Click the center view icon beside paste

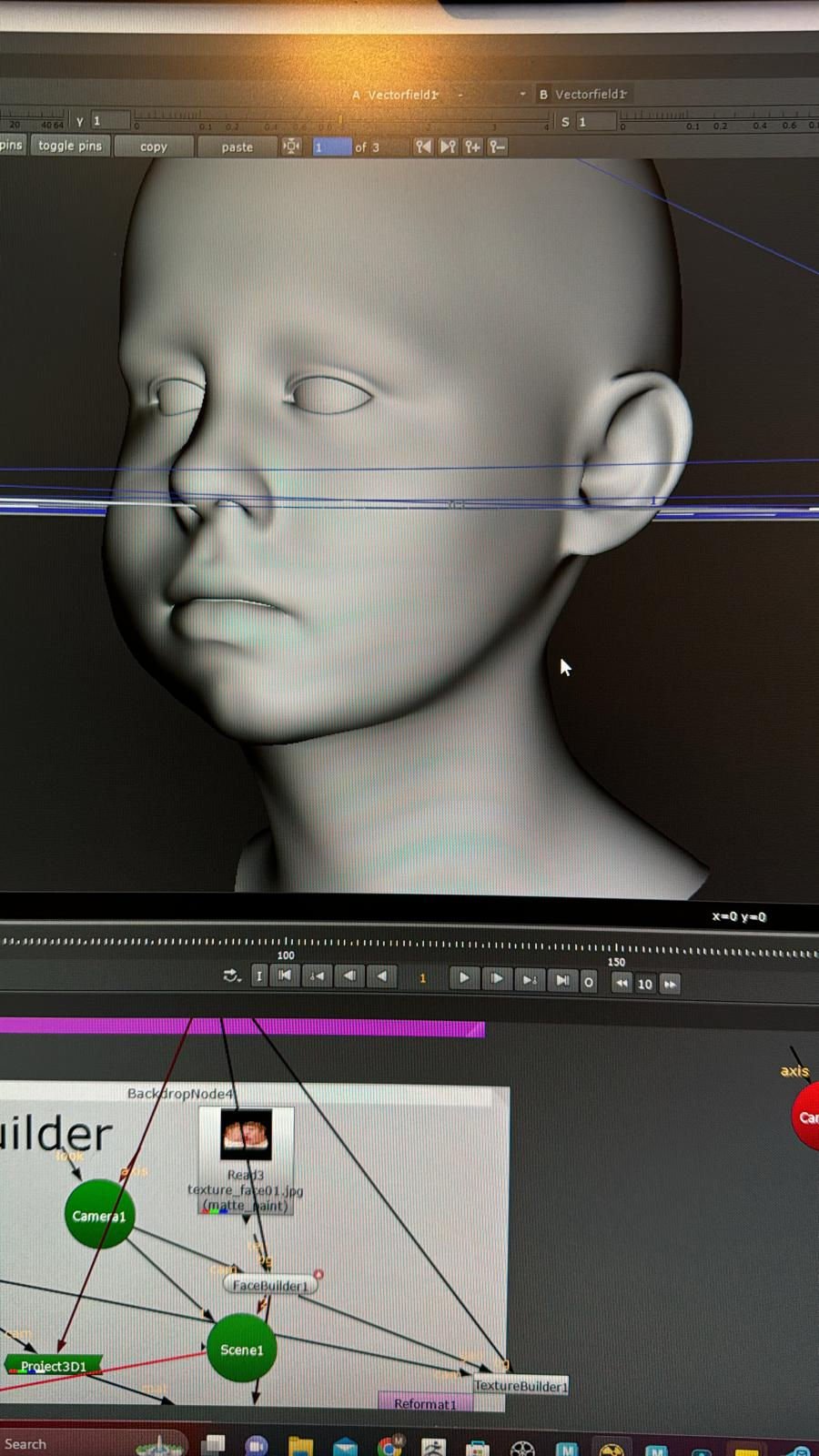tap(291, 147)
